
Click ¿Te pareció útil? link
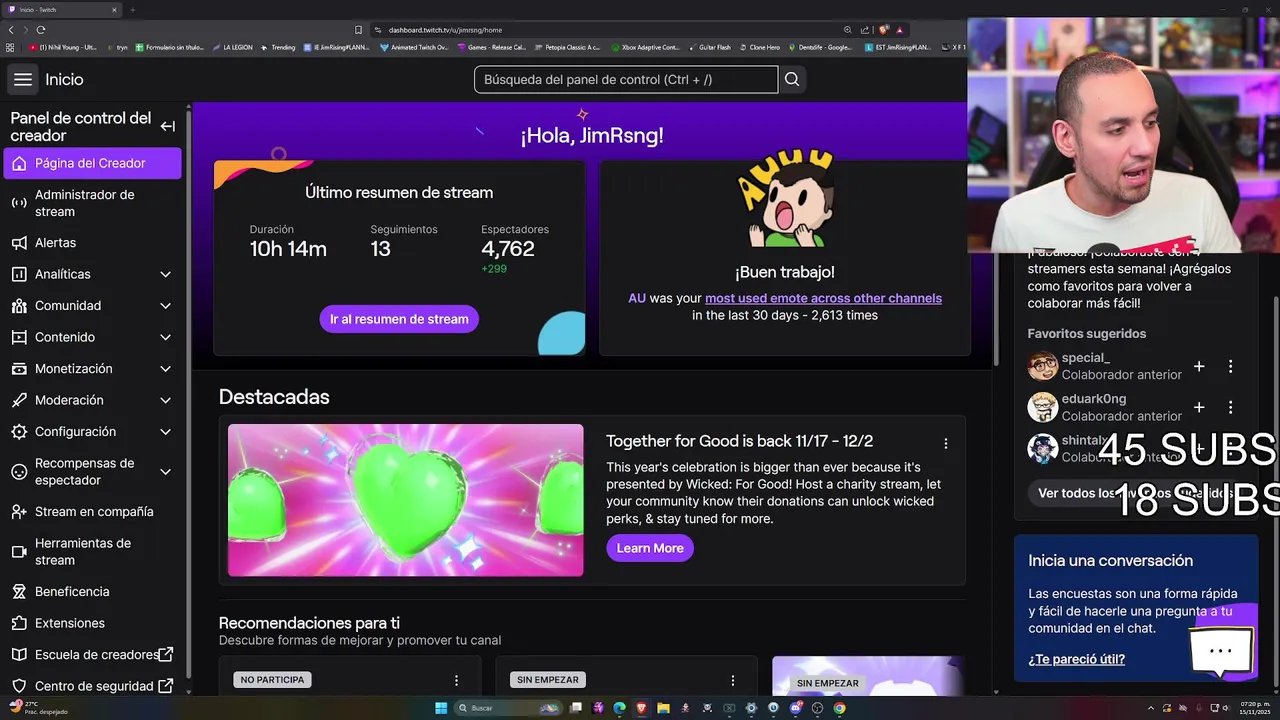click(1076, 659)
